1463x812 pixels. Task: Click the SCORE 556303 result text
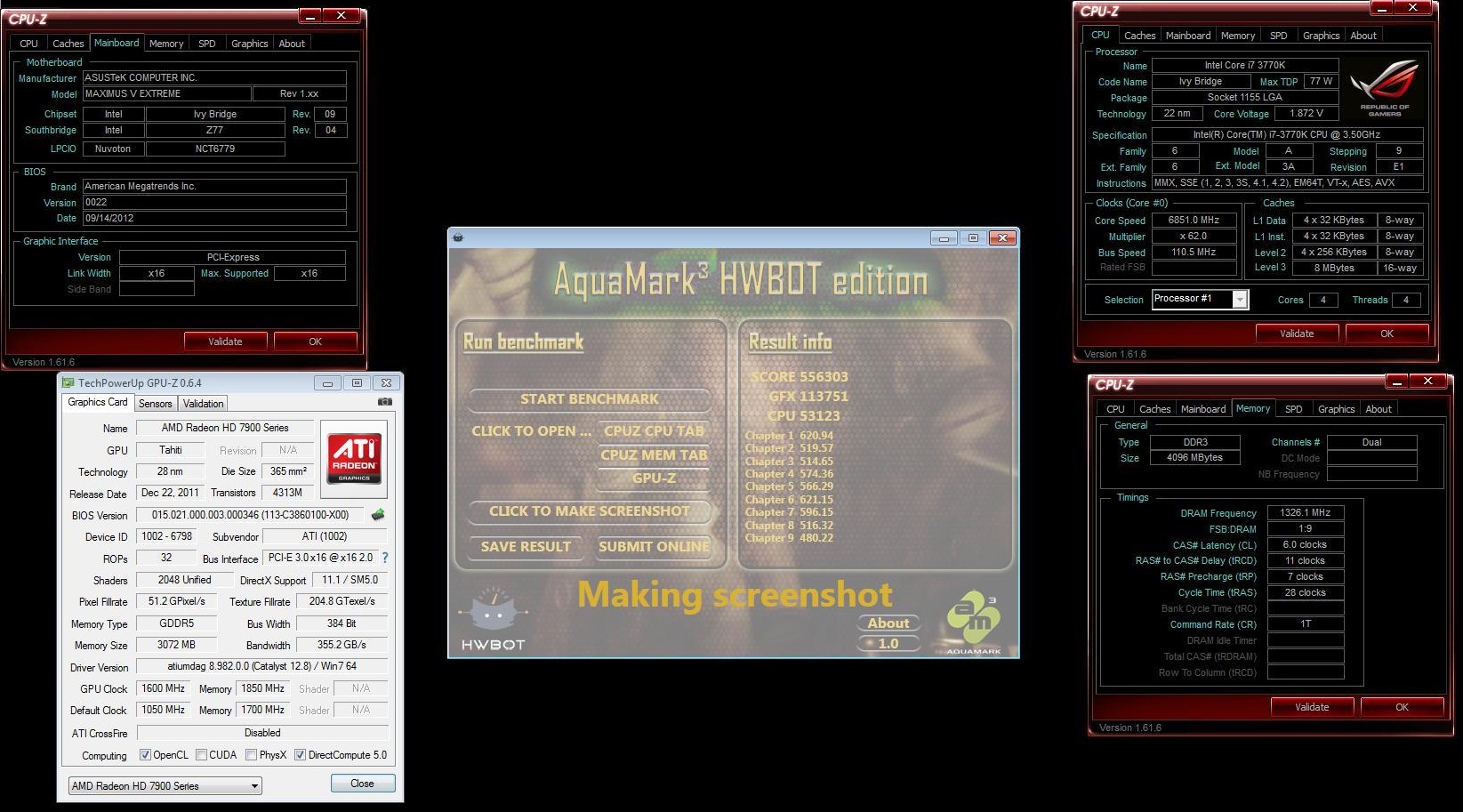[x=800, y=377]
